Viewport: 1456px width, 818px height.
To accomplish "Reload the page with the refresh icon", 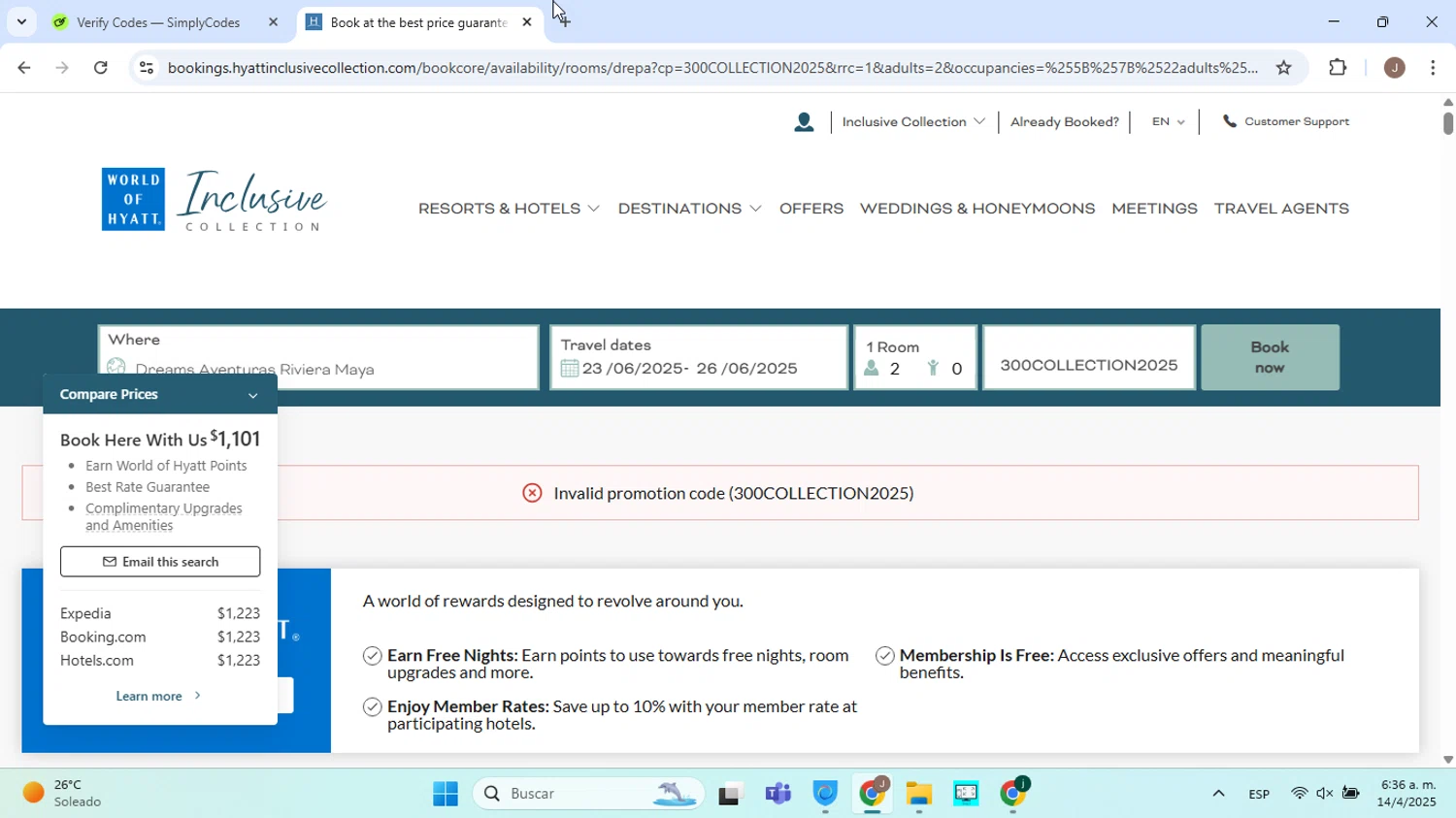I will click(101, 68).
